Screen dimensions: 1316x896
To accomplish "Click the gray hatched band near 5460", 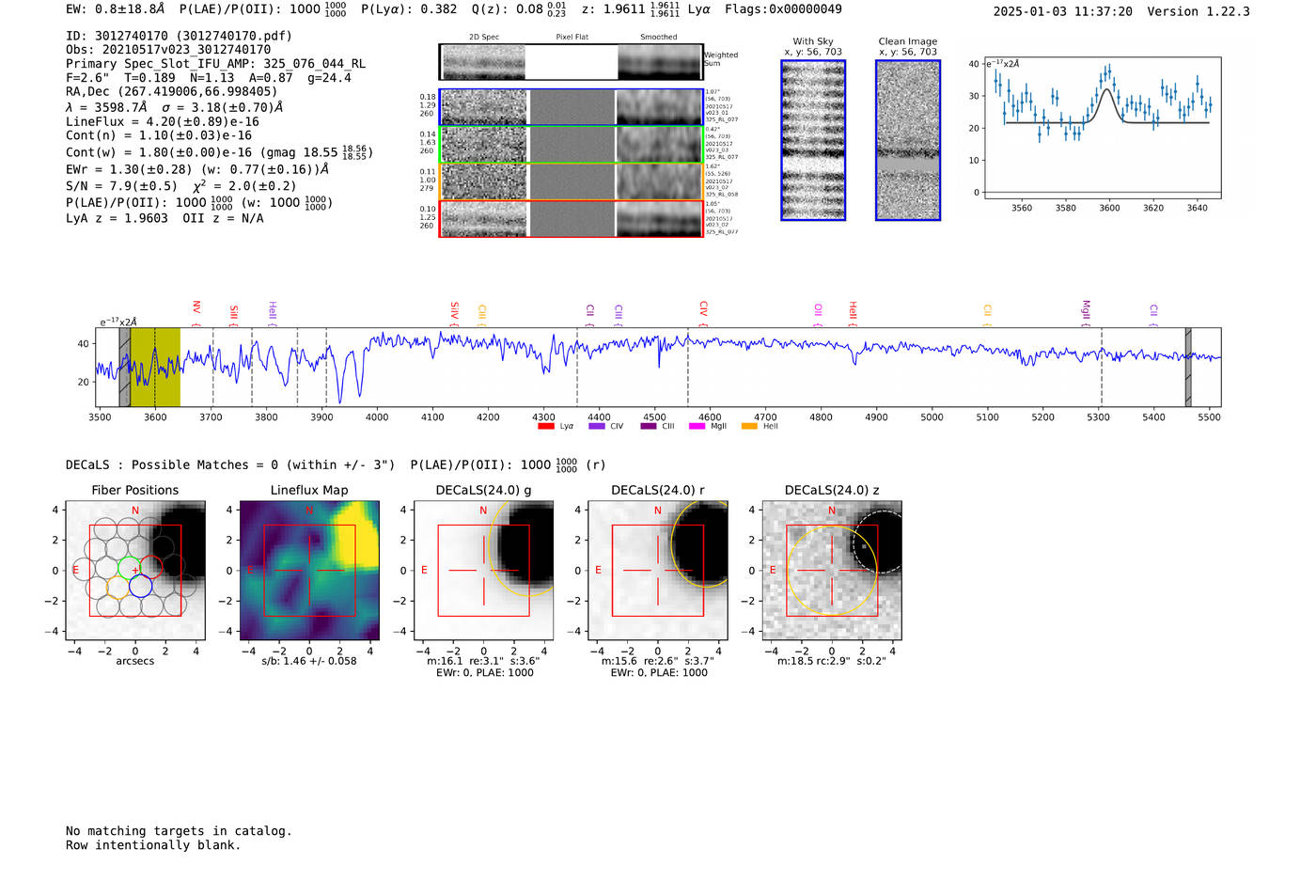I will pyautogui.click(x=1188, y=368).
